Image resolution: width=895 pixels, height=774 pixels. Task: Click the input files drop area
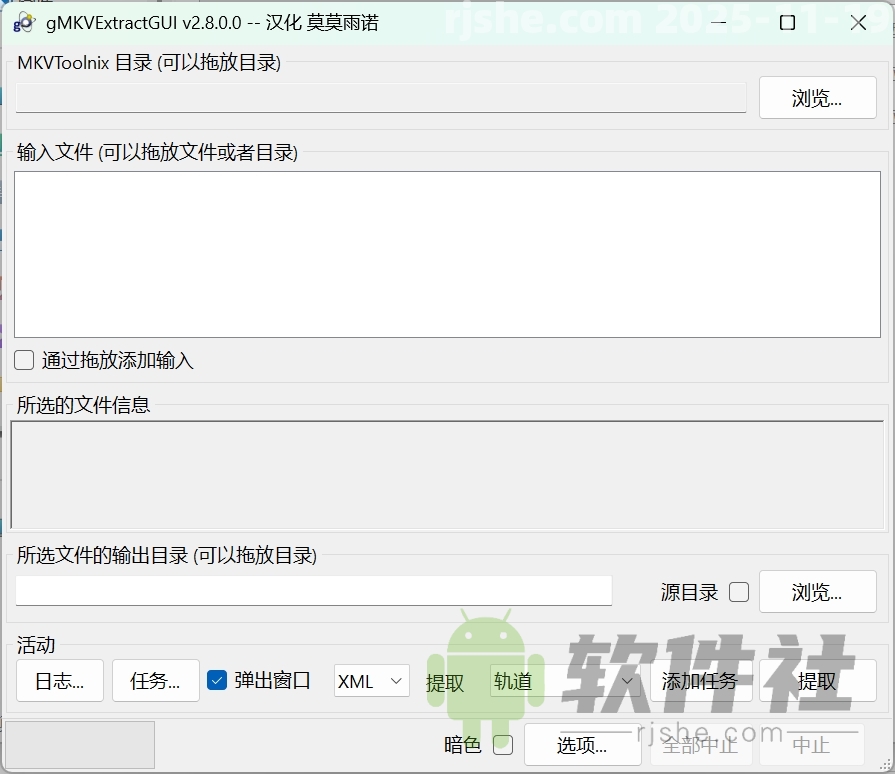[x=447, y=253]
